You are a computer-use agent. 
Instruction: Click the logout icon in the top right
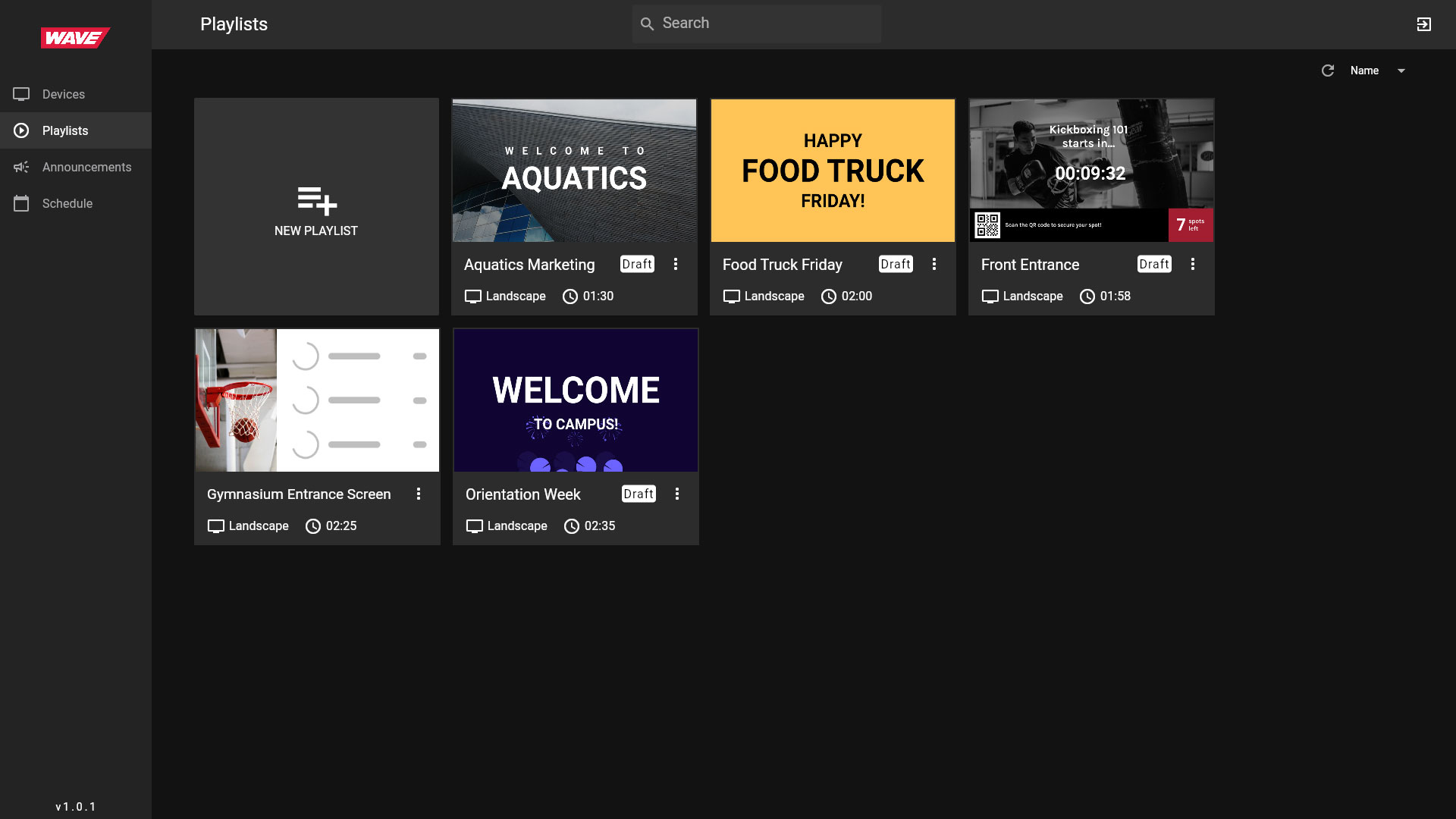click(1425, 24)
